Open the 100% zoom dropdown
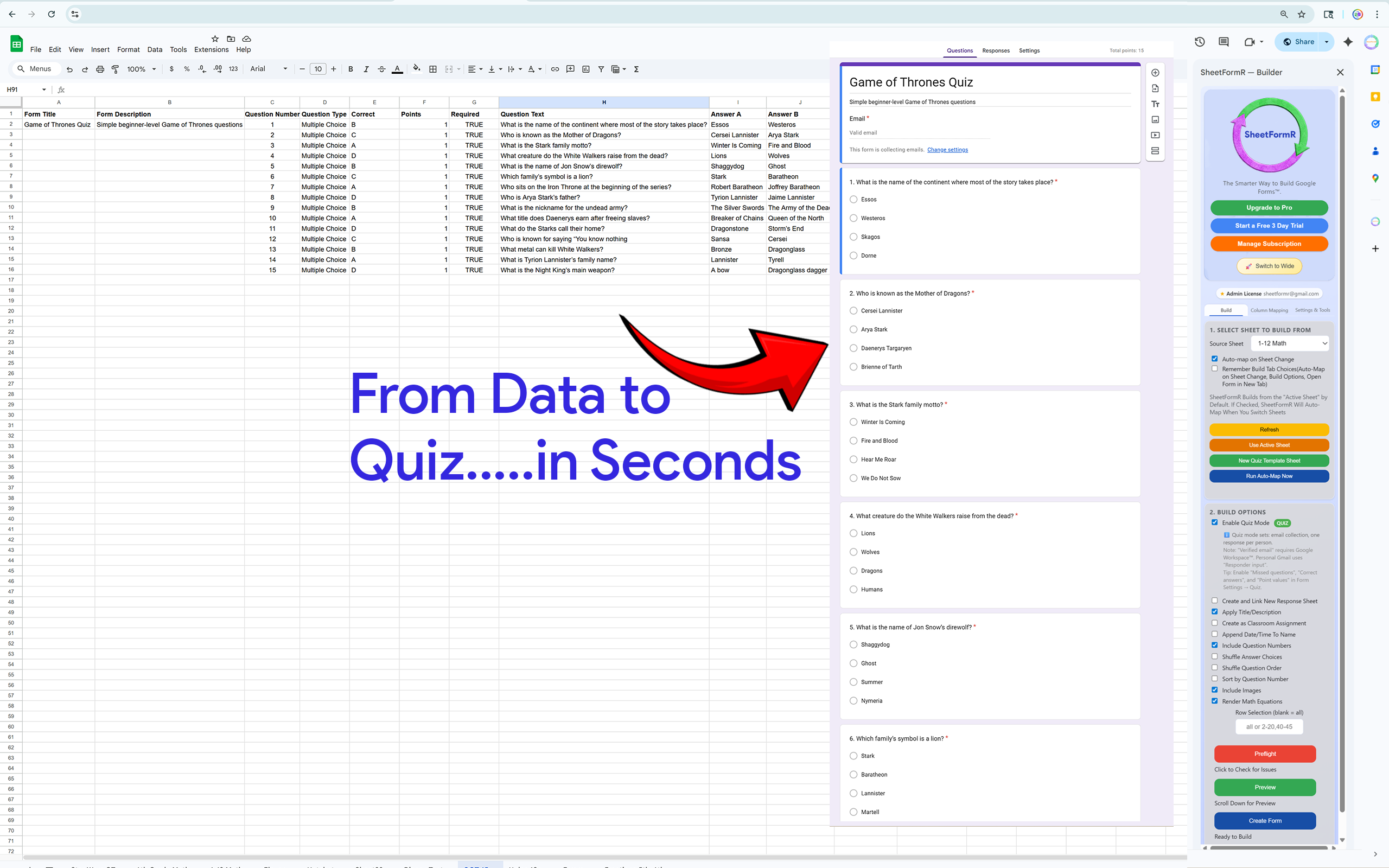1389x868 pixels. point(141,69)
